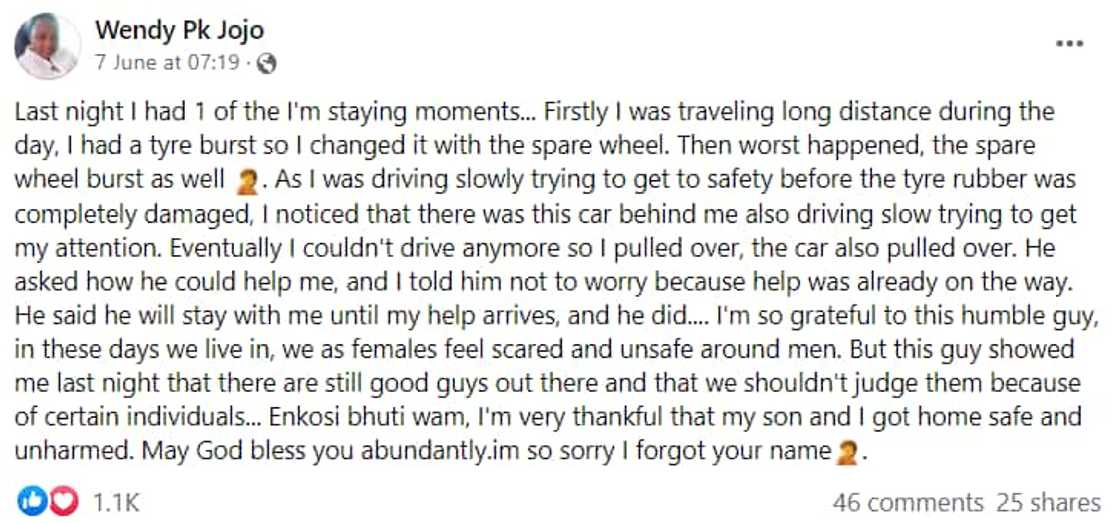Click the globe public audience icon
This screenshot has height=523, width=1120.
(x=266, y=63)
